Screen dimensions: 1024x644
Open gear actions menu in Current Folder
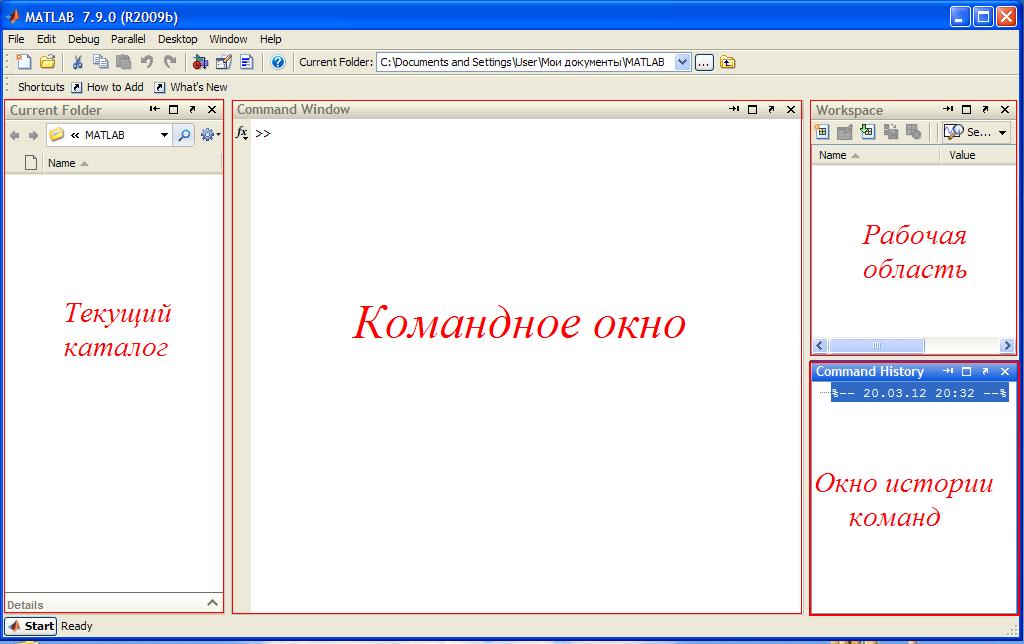(x=210, y=135)
